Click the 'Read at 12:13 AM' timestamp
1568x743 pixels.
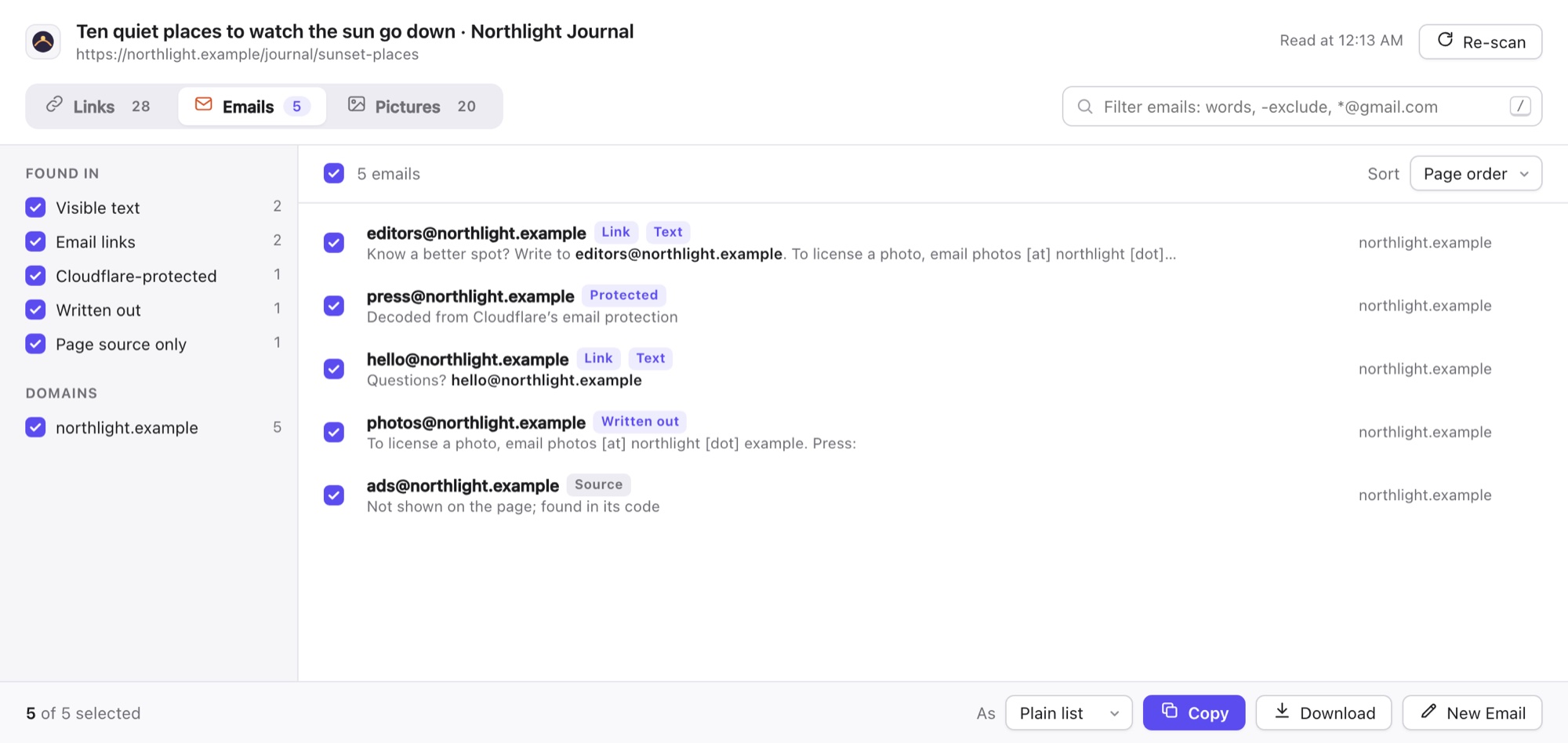click(x=1341, y=41)
